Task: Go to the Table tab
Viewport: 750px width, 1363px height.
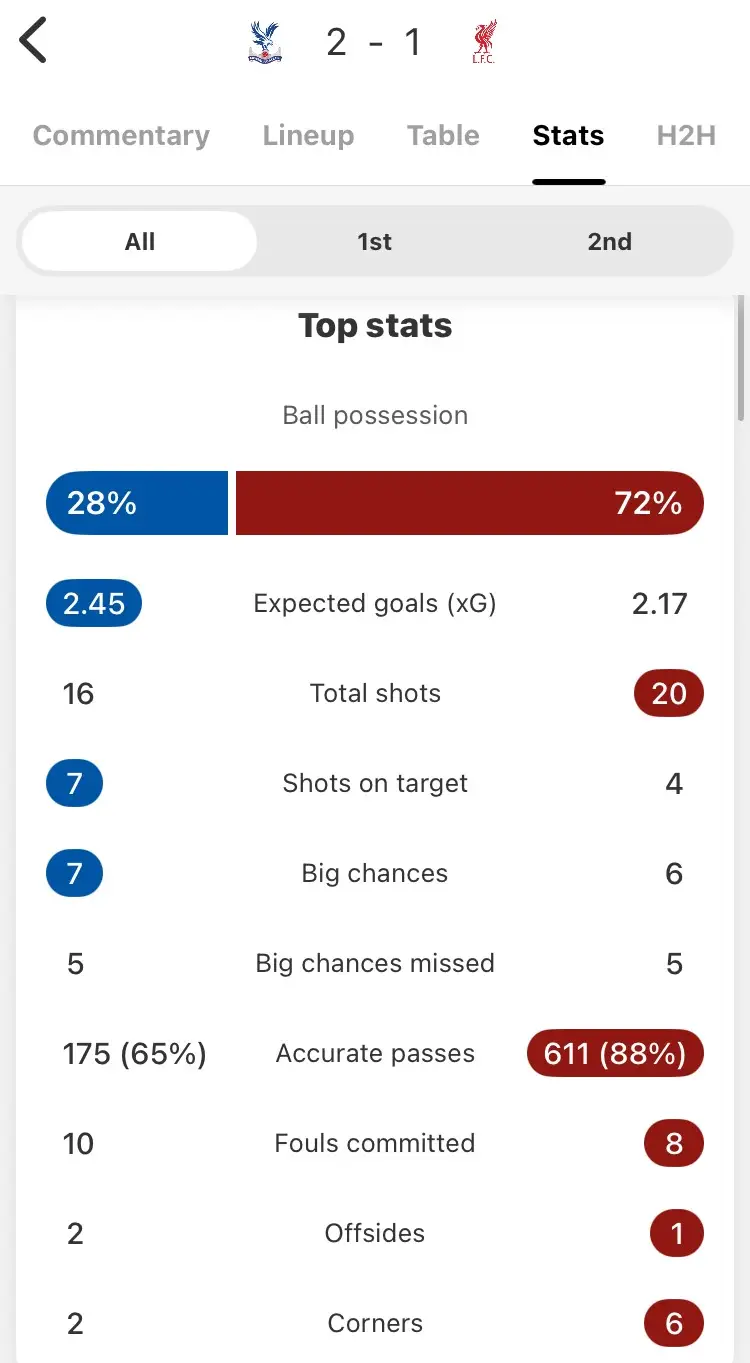Action: point(443,136)
